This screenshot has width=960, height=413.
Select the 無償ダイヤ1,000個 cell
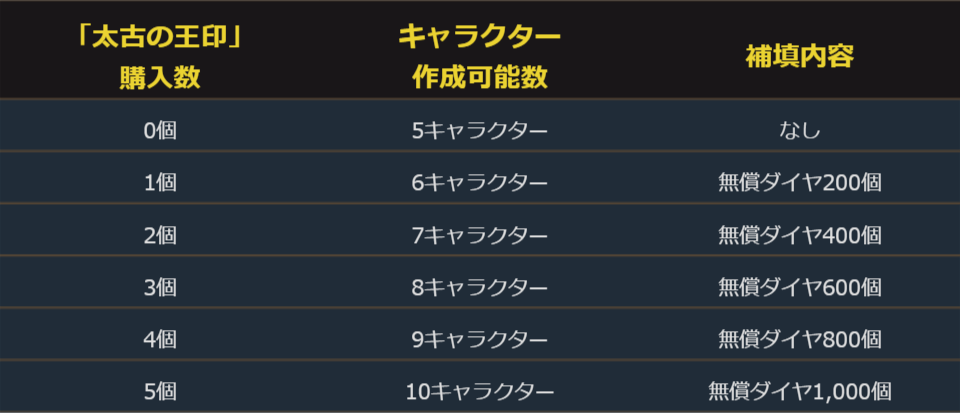tap(799, 391)
